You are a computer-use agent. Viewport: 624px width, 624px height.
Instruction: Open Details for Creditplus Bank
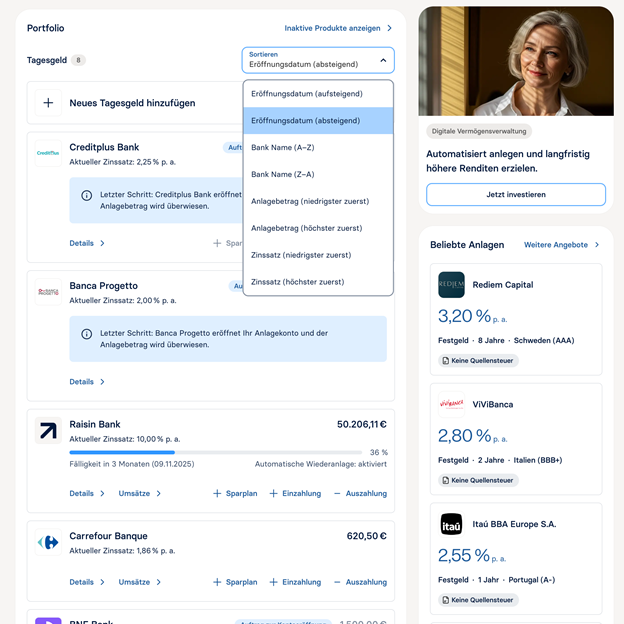pyautogui.click(x=87, y=243)
